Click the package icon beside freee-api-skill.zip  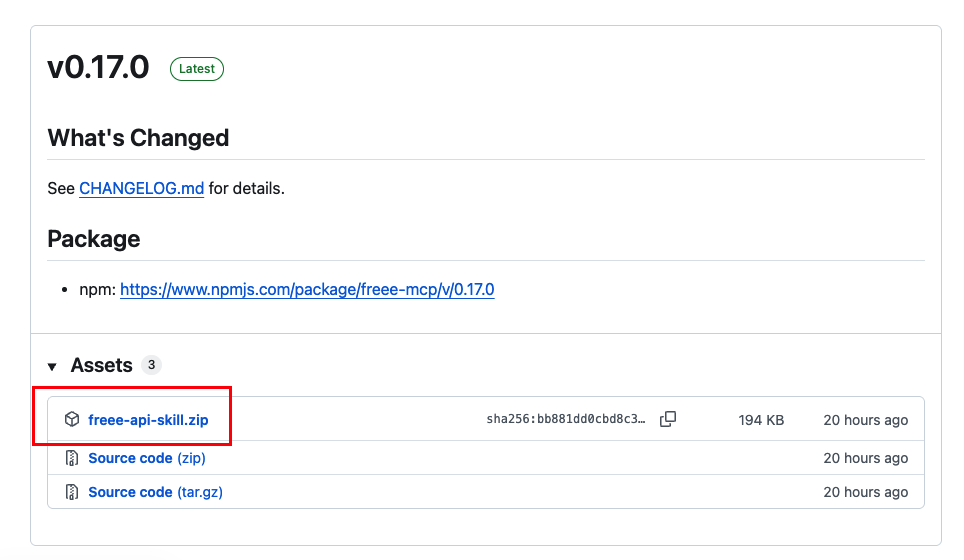coord(72,420)
